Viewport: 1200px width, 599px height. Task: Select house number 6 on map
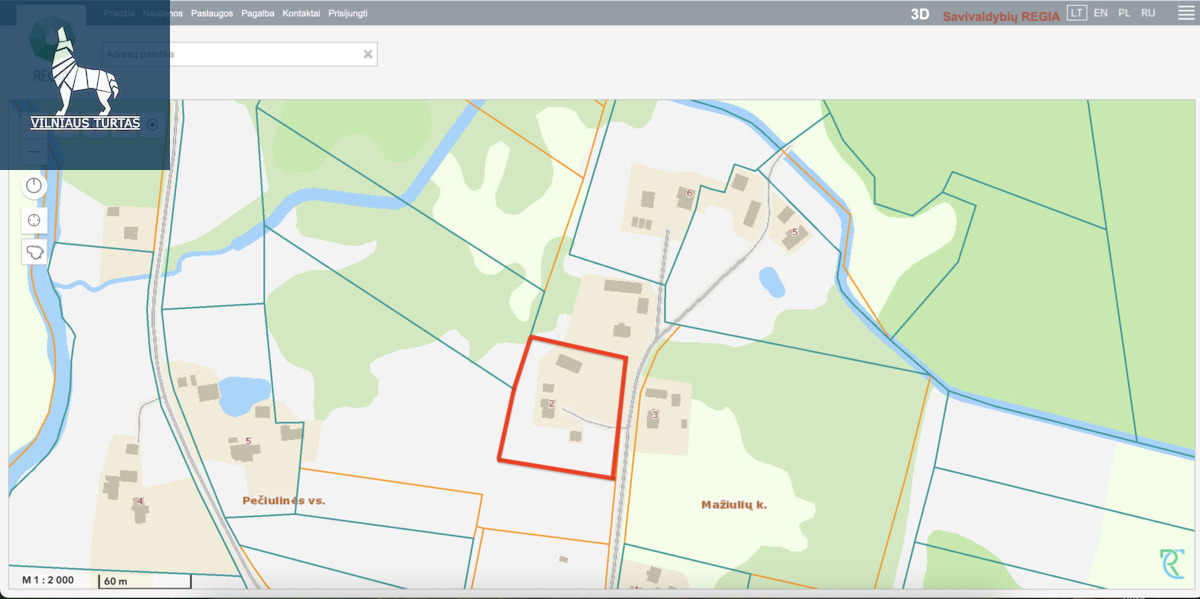tap(689, 192)
